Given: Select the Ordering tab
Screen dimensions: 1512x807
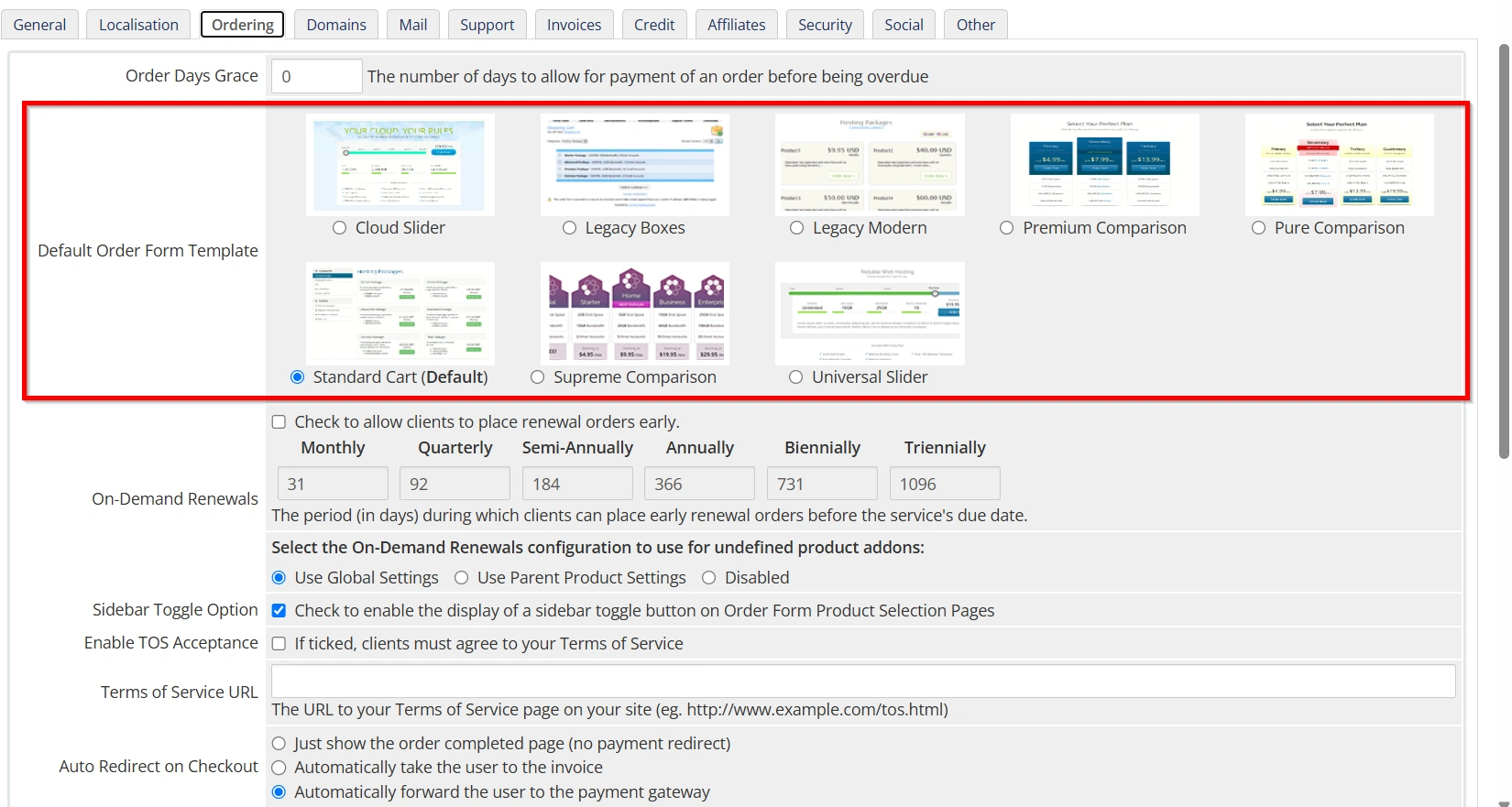Looking at the screenshot, I should pos(243,25).
